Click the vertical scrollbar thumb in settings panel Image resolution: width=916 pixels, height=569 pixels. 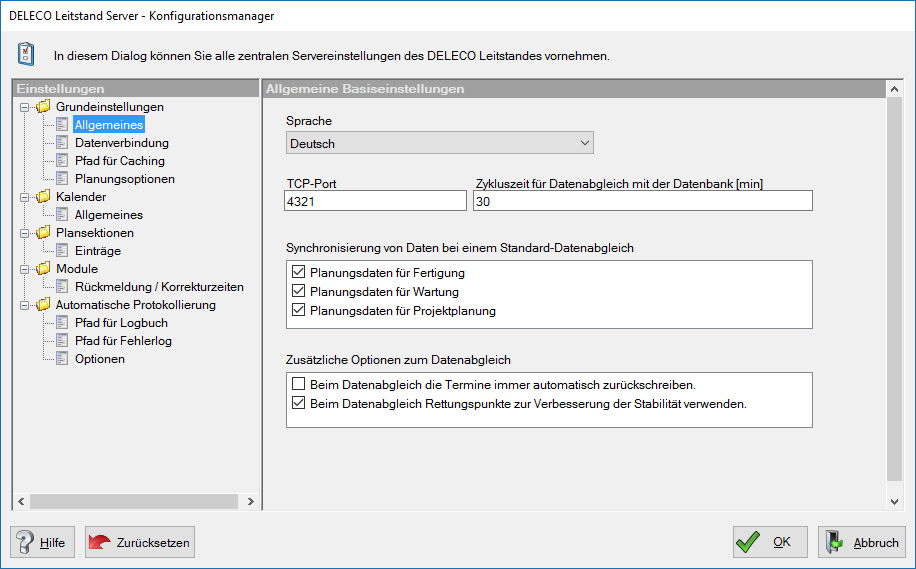point(894,289)
